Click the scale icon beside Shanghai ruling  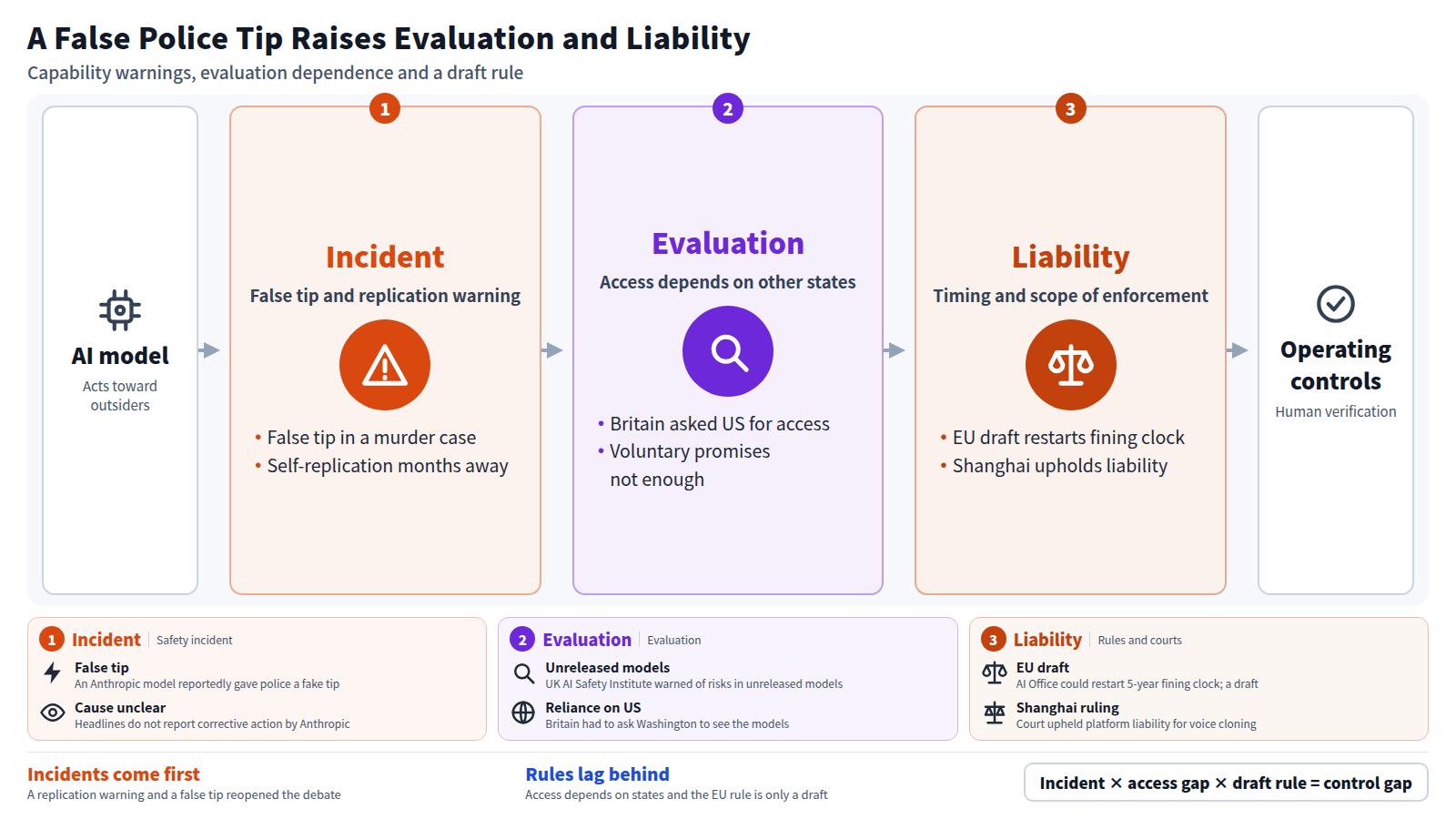coord(995,713)
